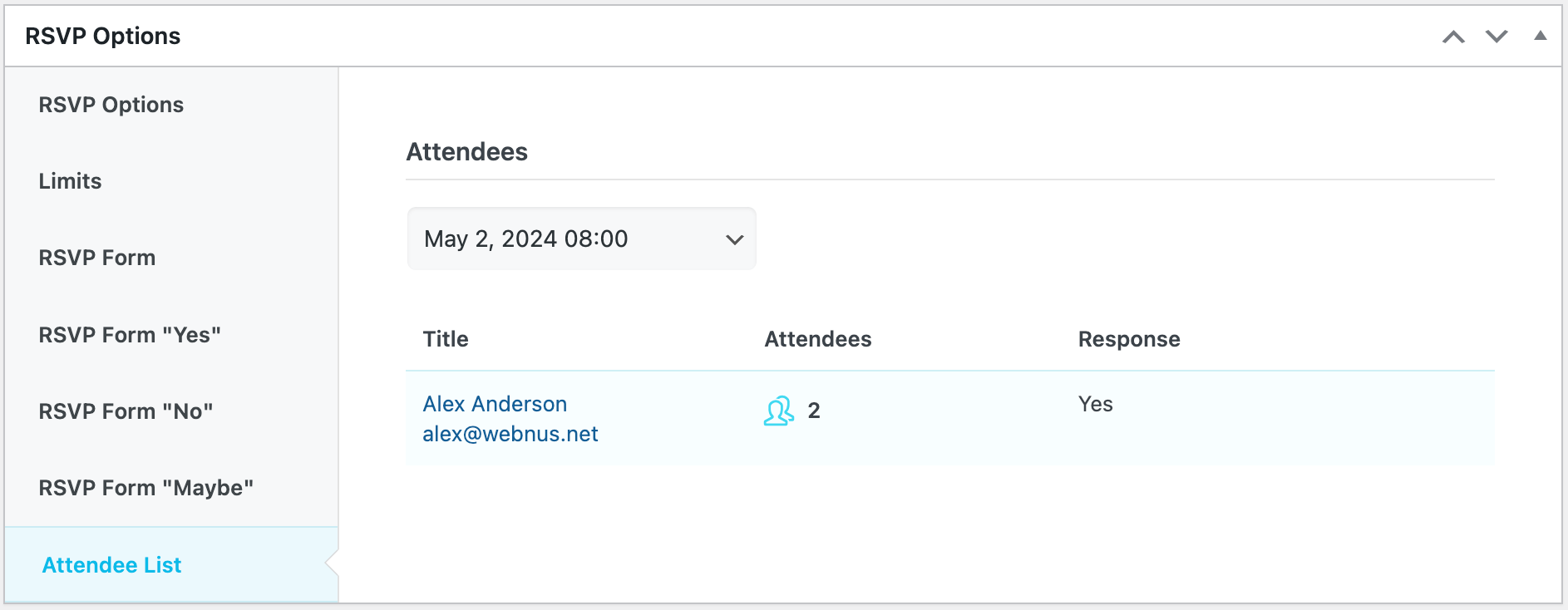Move RSVP Options panel up
Image resolution: width=1568 pixels, height=610 pixels.
coord(1453,37)
